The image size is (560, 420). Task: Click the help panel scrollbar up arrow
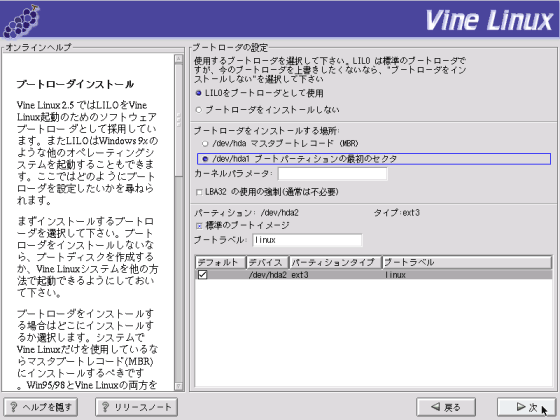pos(179,59)
